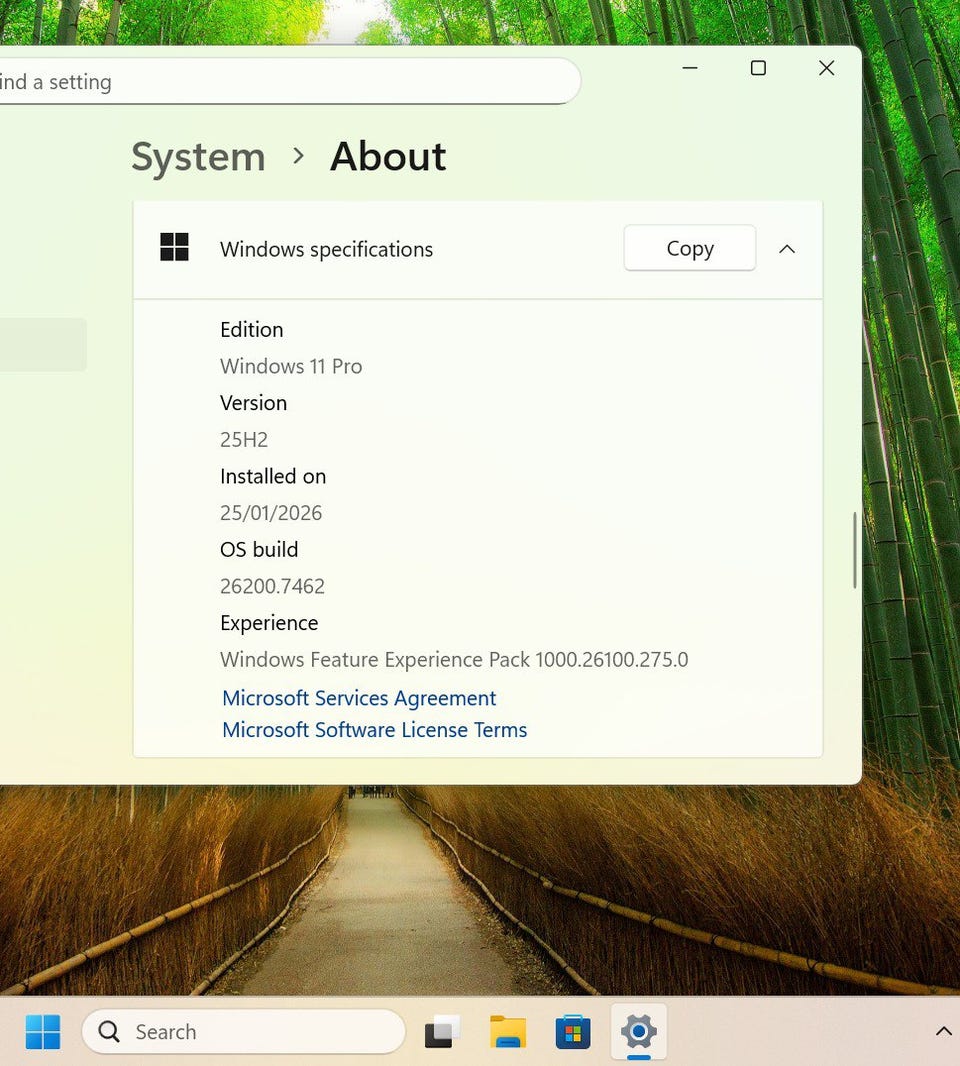Show hidden icons in the system tray

(942, 1031)
